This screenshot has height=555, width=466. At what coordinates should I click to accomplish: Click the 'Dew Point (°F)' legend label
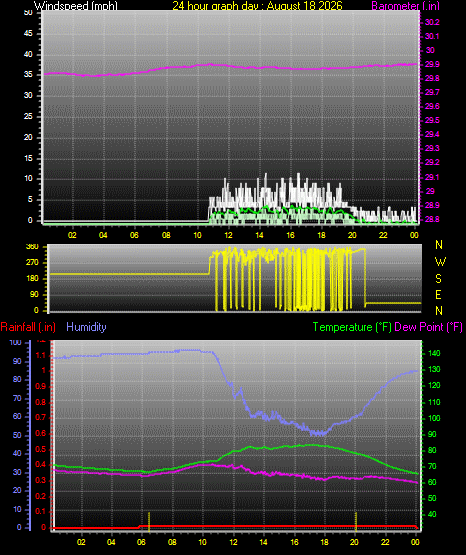[428, 327]
